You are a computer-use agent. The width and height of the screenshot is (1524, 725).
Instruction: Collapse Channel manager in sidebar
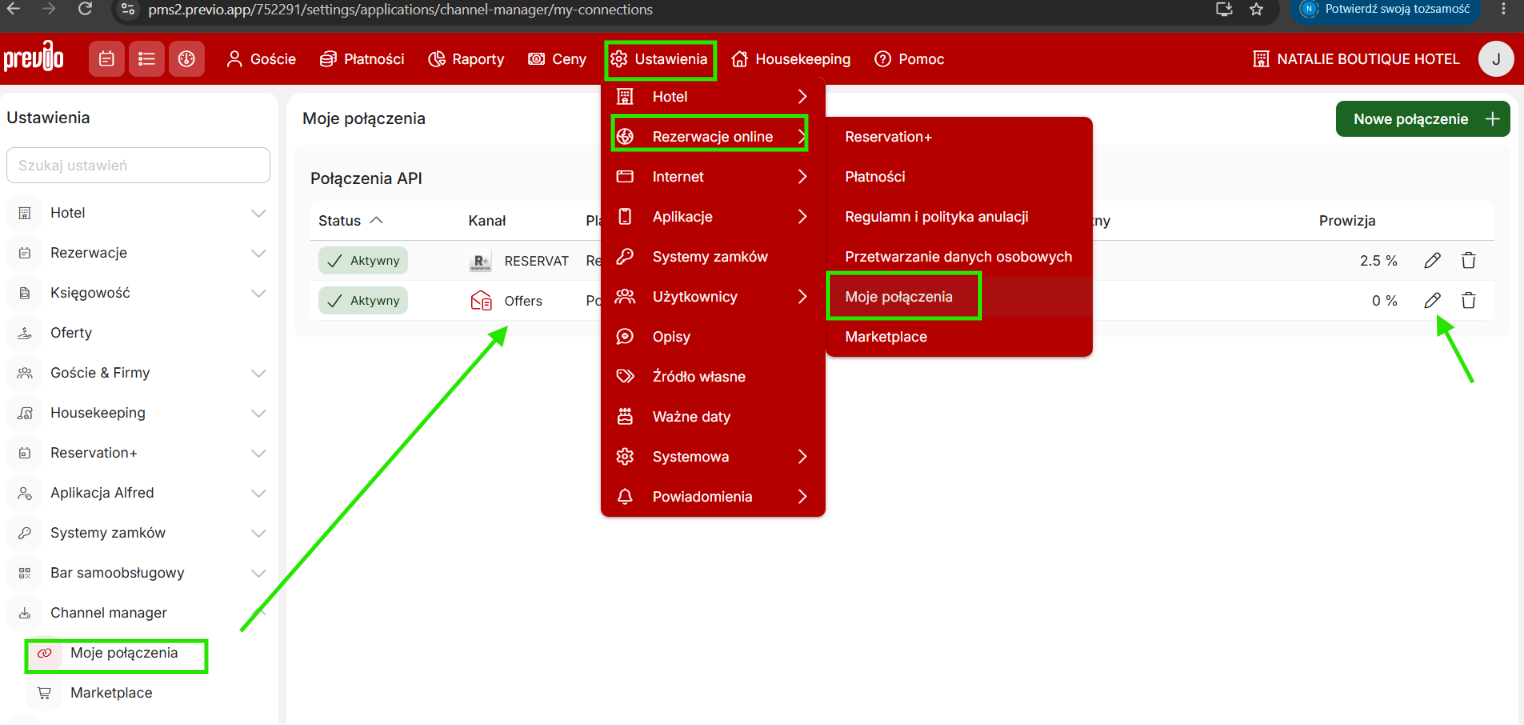point(138,613)
